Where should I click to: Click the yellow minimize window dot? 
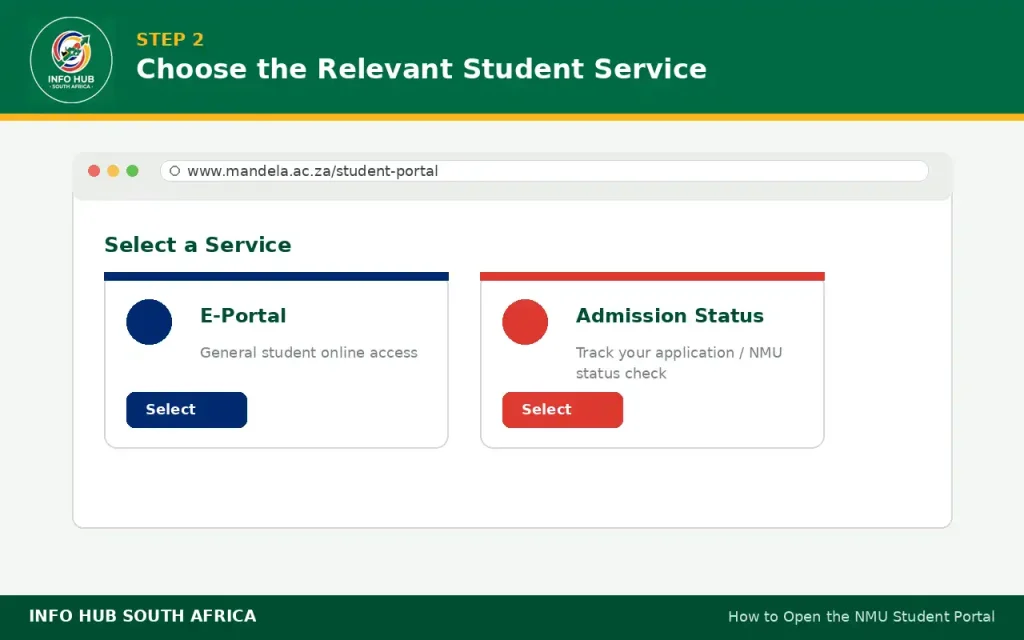(113, 171)
